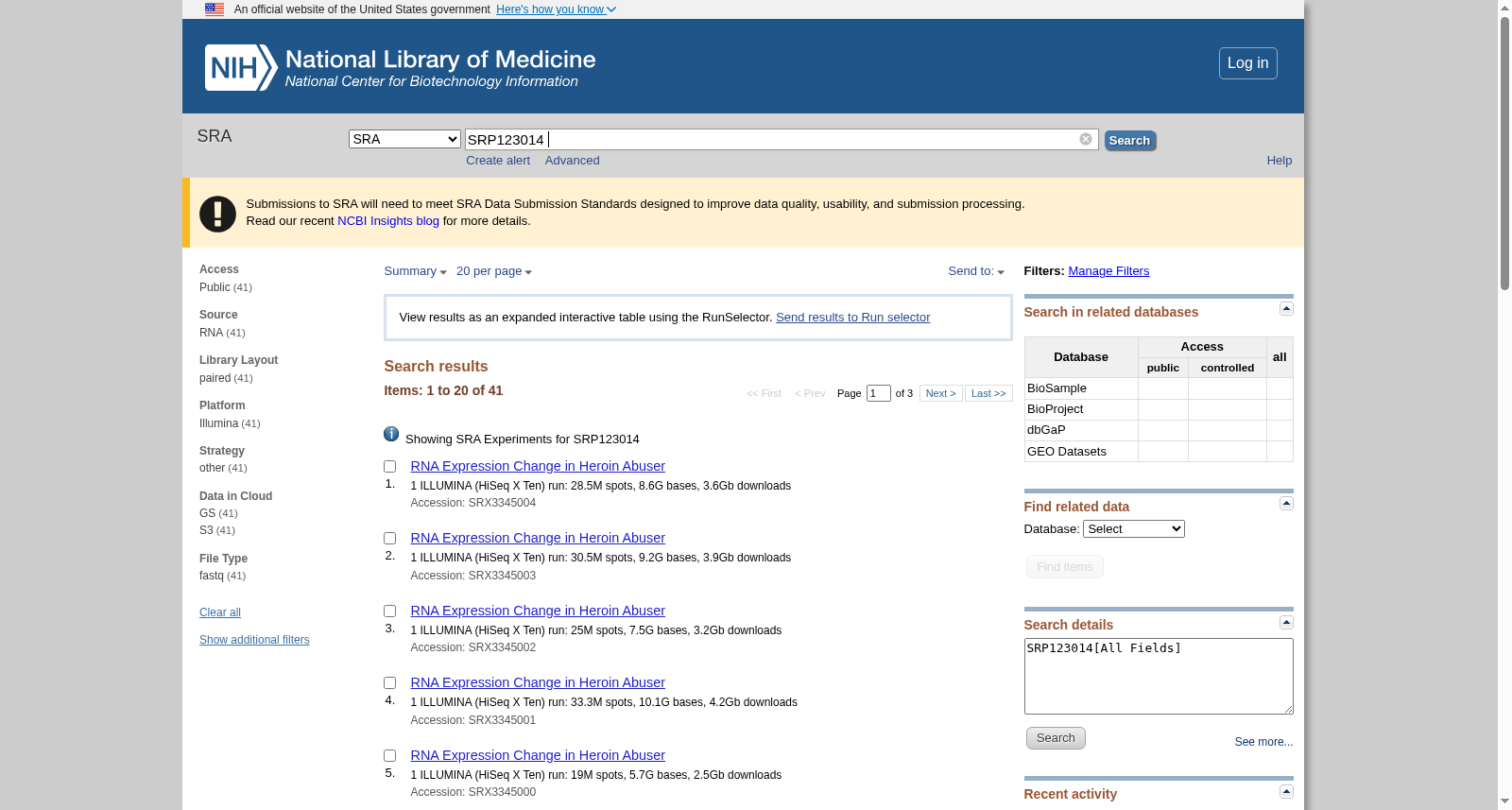
Task: Open the RNA Expression Change result SRX3345002
Action: (x=538, y=611)
